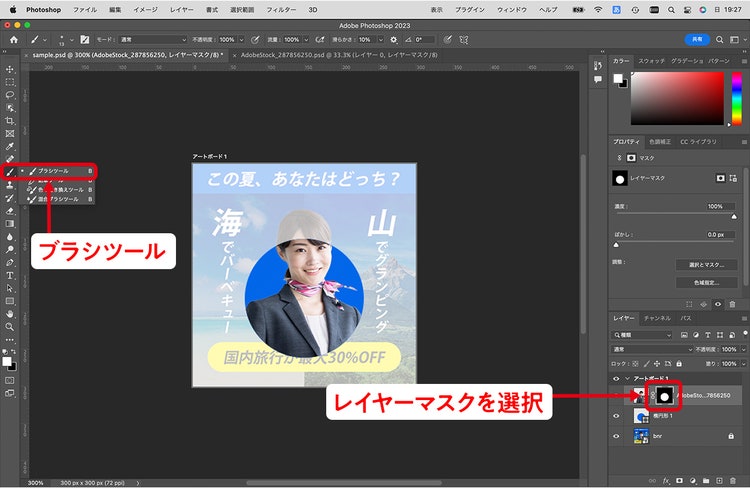Select the Eyedropper tool
This screenshot has height=488, width=750.
10,146
